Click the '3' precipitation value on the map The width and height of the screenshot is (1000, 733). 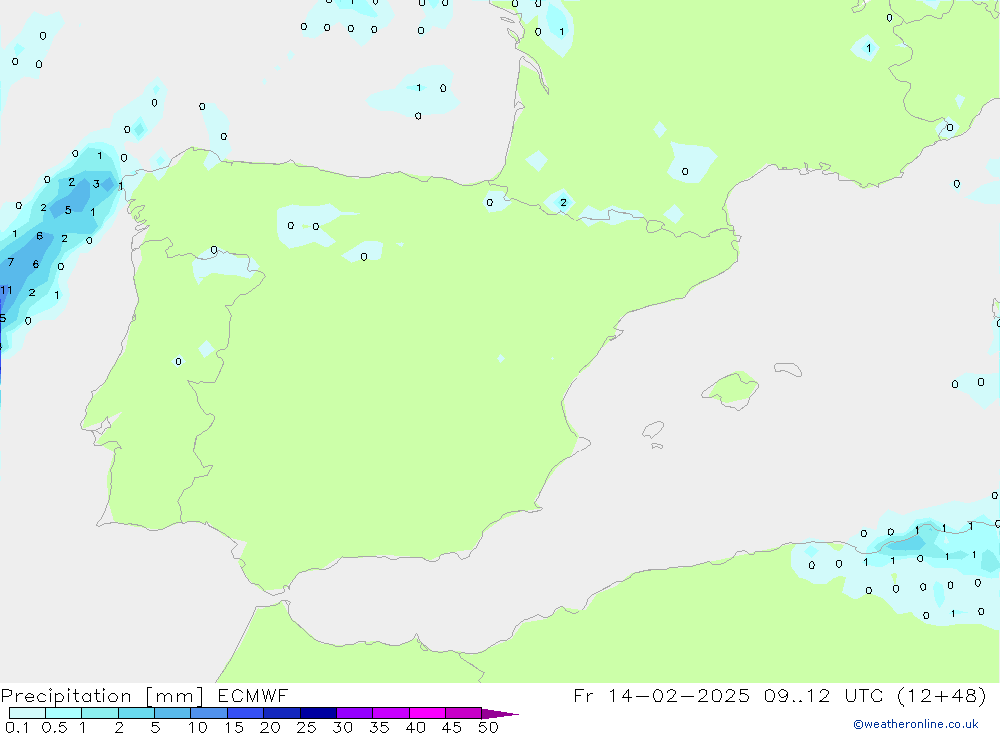96,184
